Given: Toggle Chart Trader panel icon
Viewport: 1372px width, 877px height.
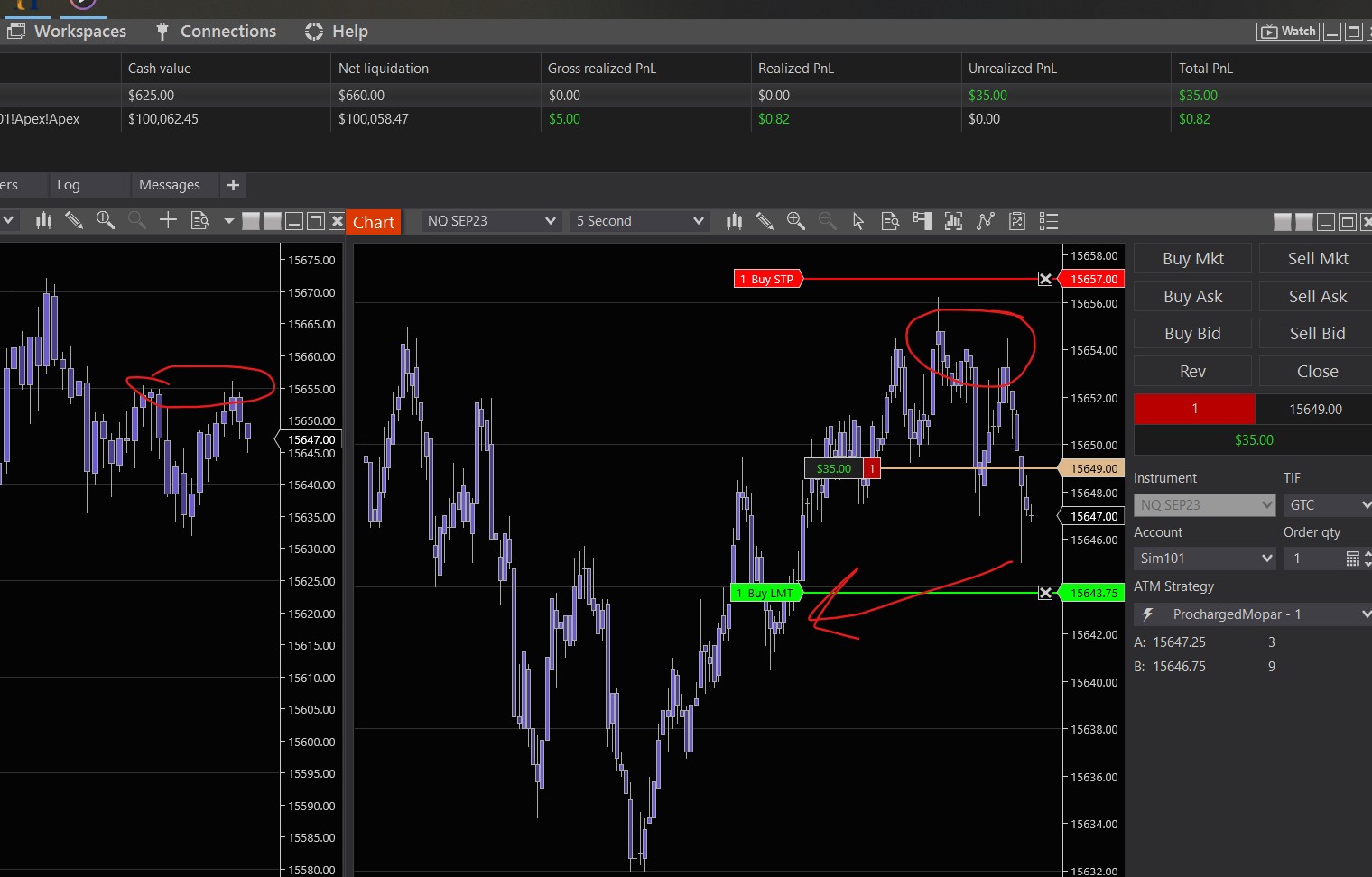Looking at the screenshot, I should click(922, 221).
